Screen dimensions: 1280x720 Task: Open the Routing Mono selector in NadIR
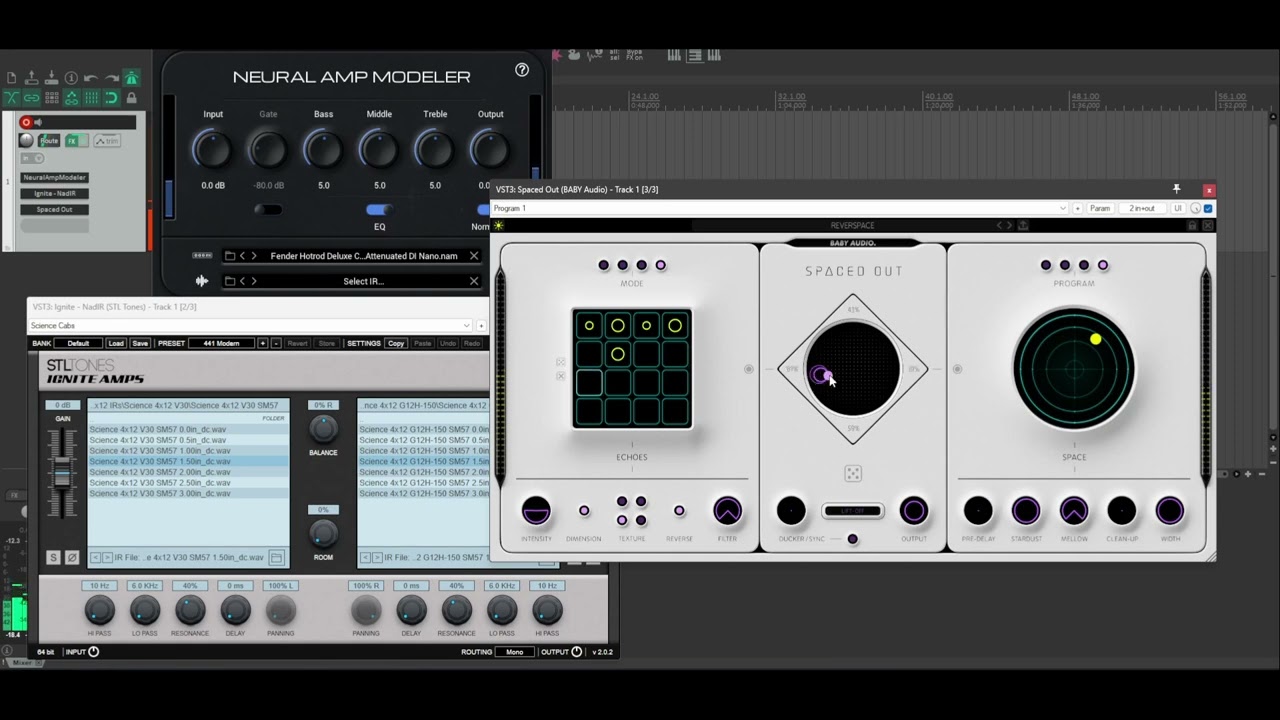tap(514, 652)
